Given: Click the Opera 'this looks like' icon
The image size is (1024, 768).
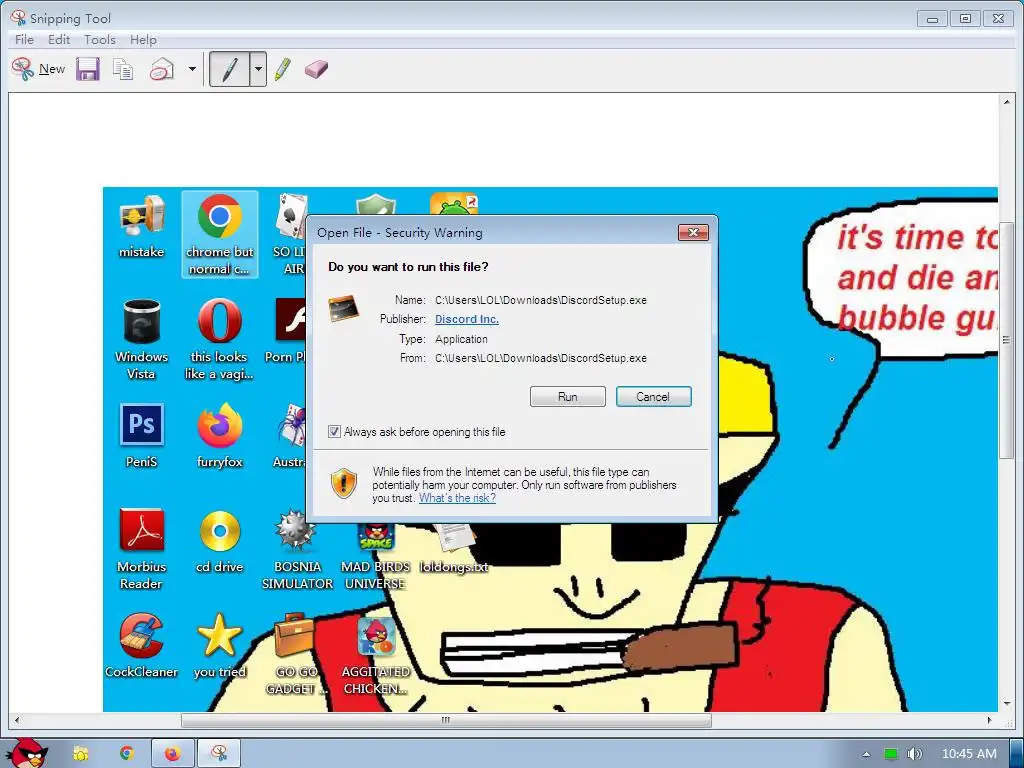Looking at the screenshot, I should pyautogui.click(x=219, y=340).
